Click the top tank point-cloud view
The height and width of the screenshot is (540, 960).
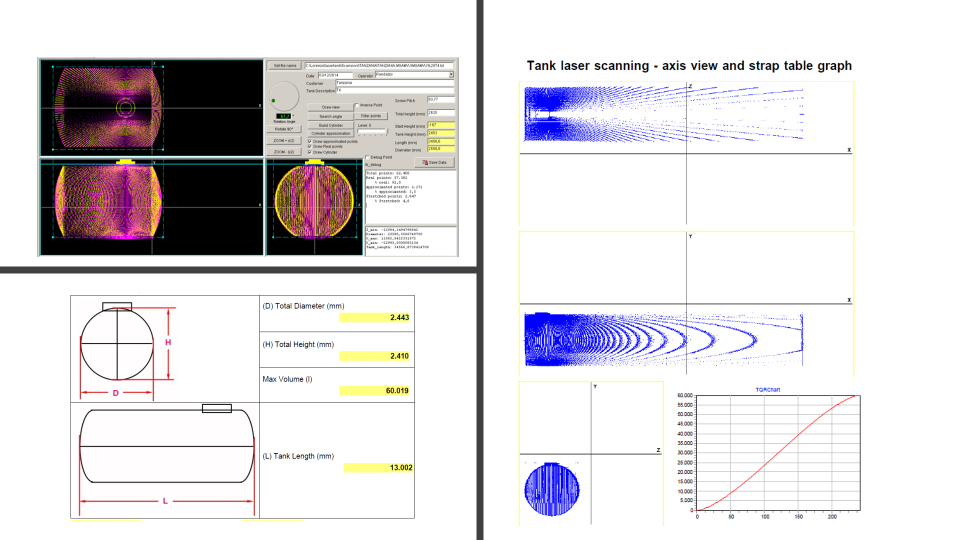(152, 108)
